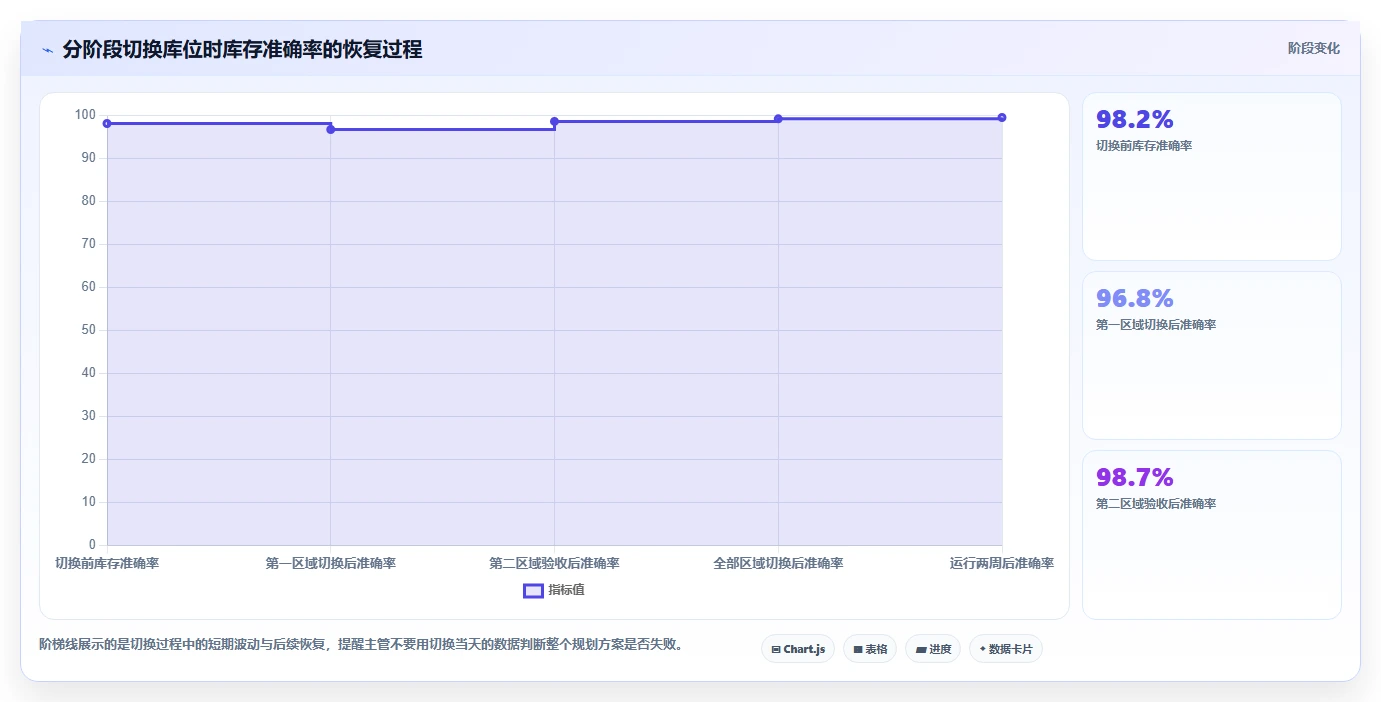1381x702 pixels.
Task: Click x-axis label 第二区域验收后准确率
Action: pyautogui.click(x=554, y=563)
